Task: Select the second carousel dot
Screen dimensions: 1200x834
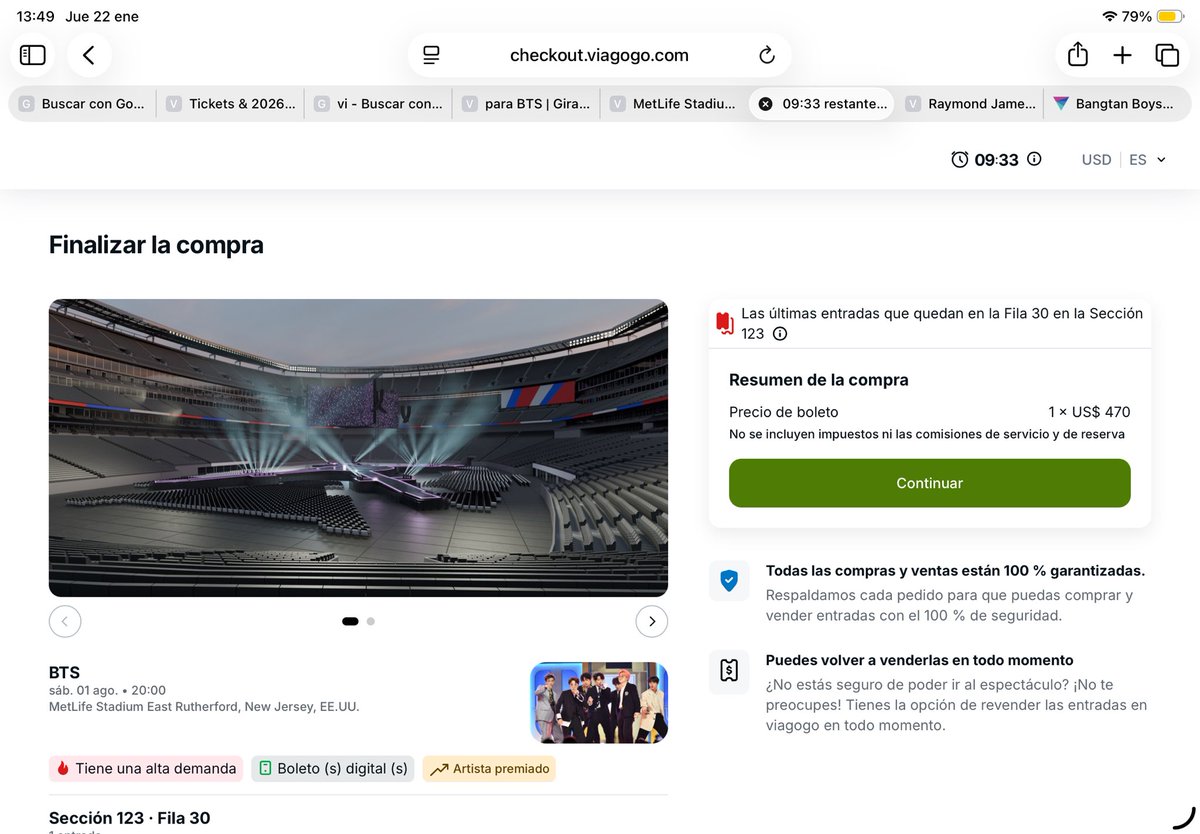Action: [x=371, y=621]
